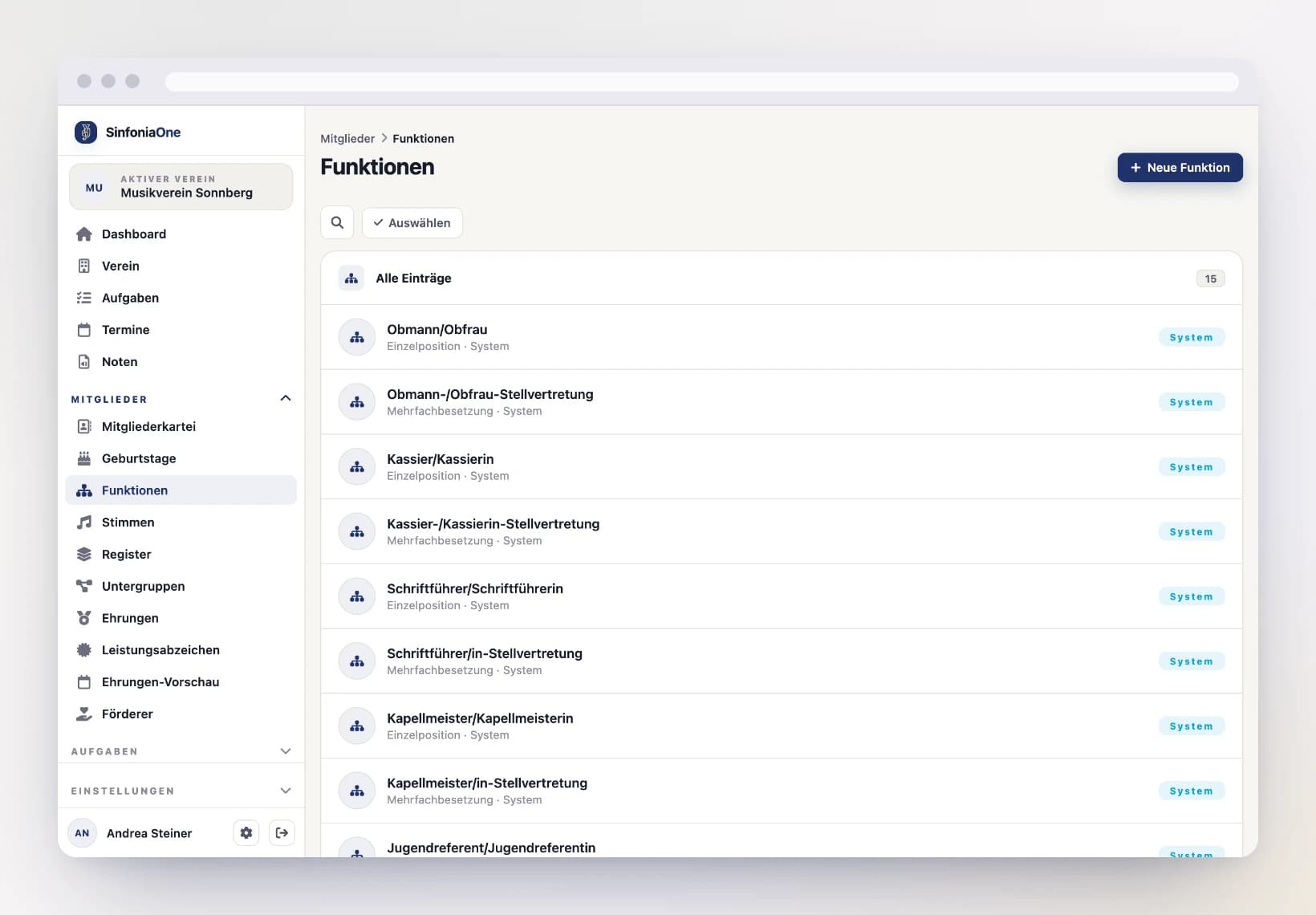Click the Neue Funktion button
The height and width of the screenshot is (915, 1316).
click(1180, 168)
